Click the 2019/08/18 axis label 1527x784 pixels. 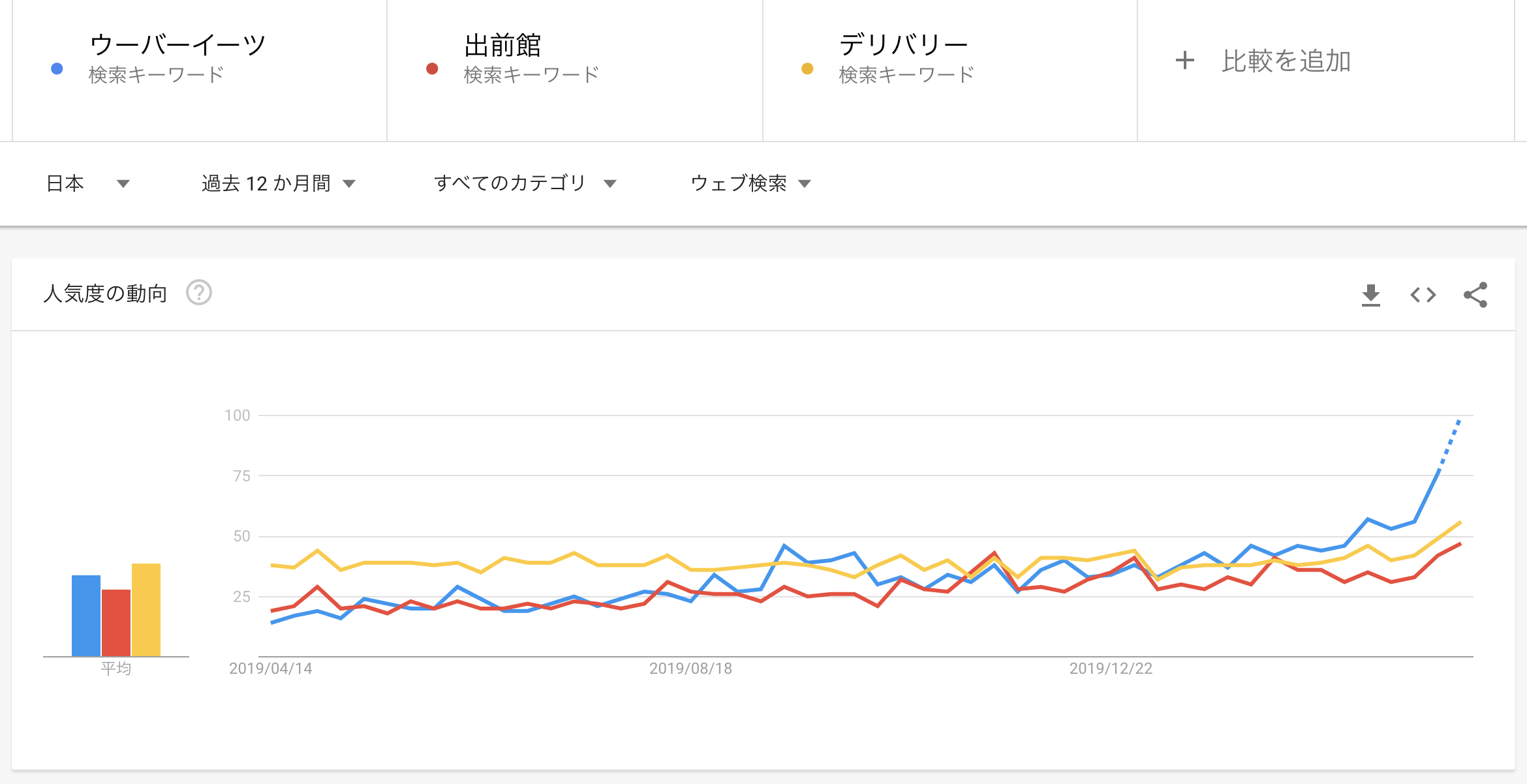[x=690, y=668]
